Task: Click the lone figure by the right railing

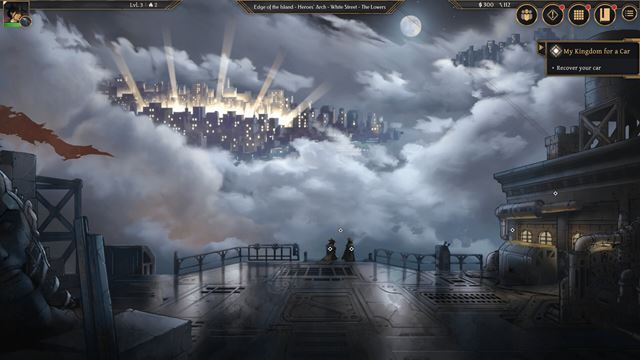Action: (x=444, y=256)
